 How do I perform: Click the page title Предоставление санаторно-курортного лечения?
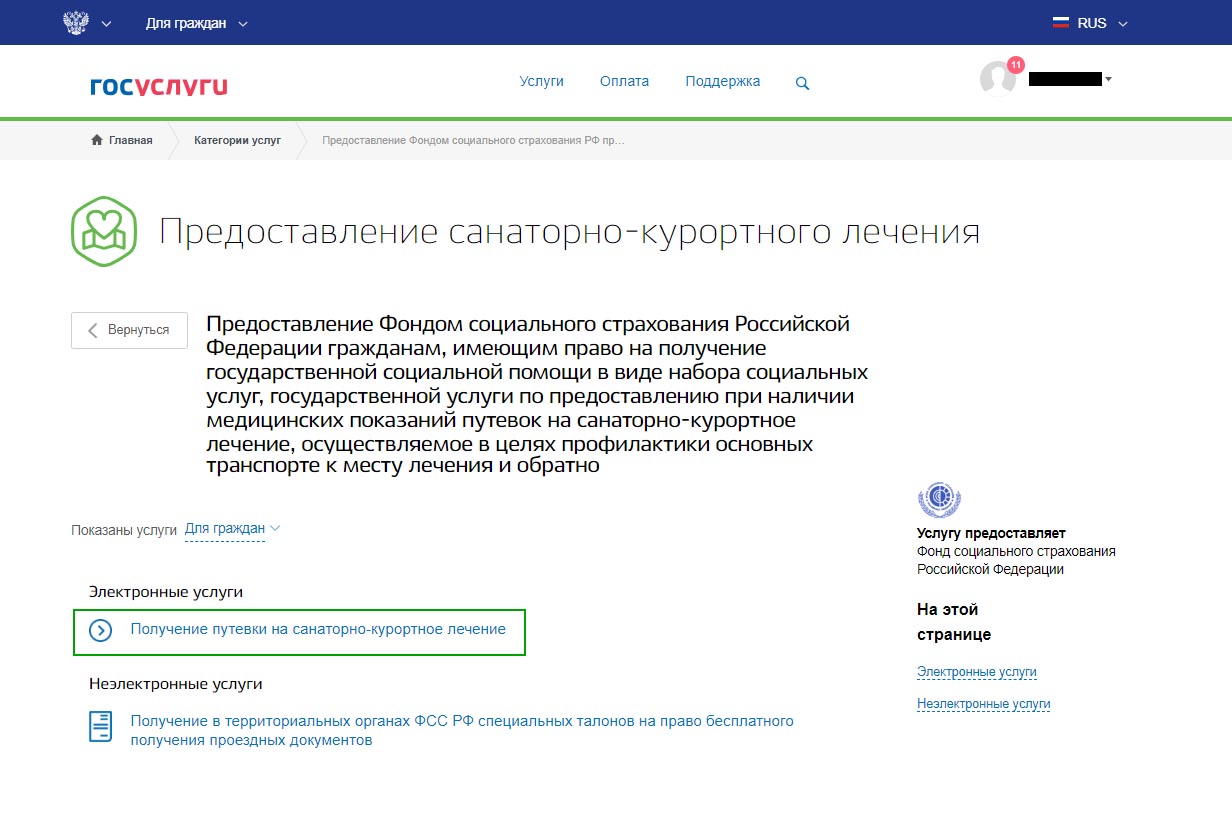570,232
